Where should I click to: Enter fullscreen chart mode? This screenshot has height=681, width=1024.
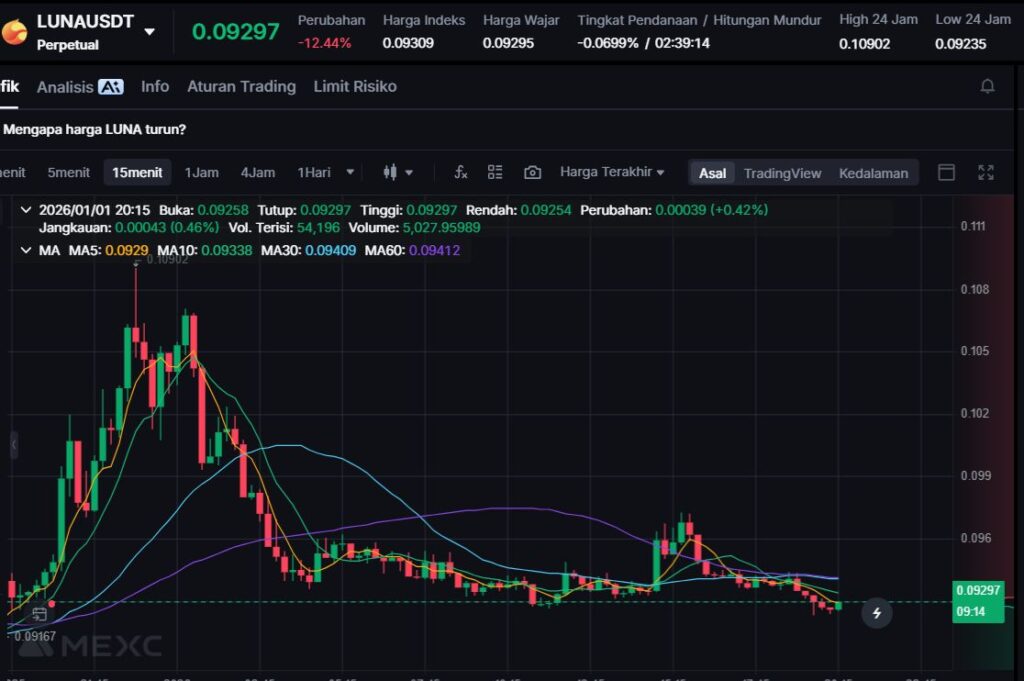coord(986,172)
